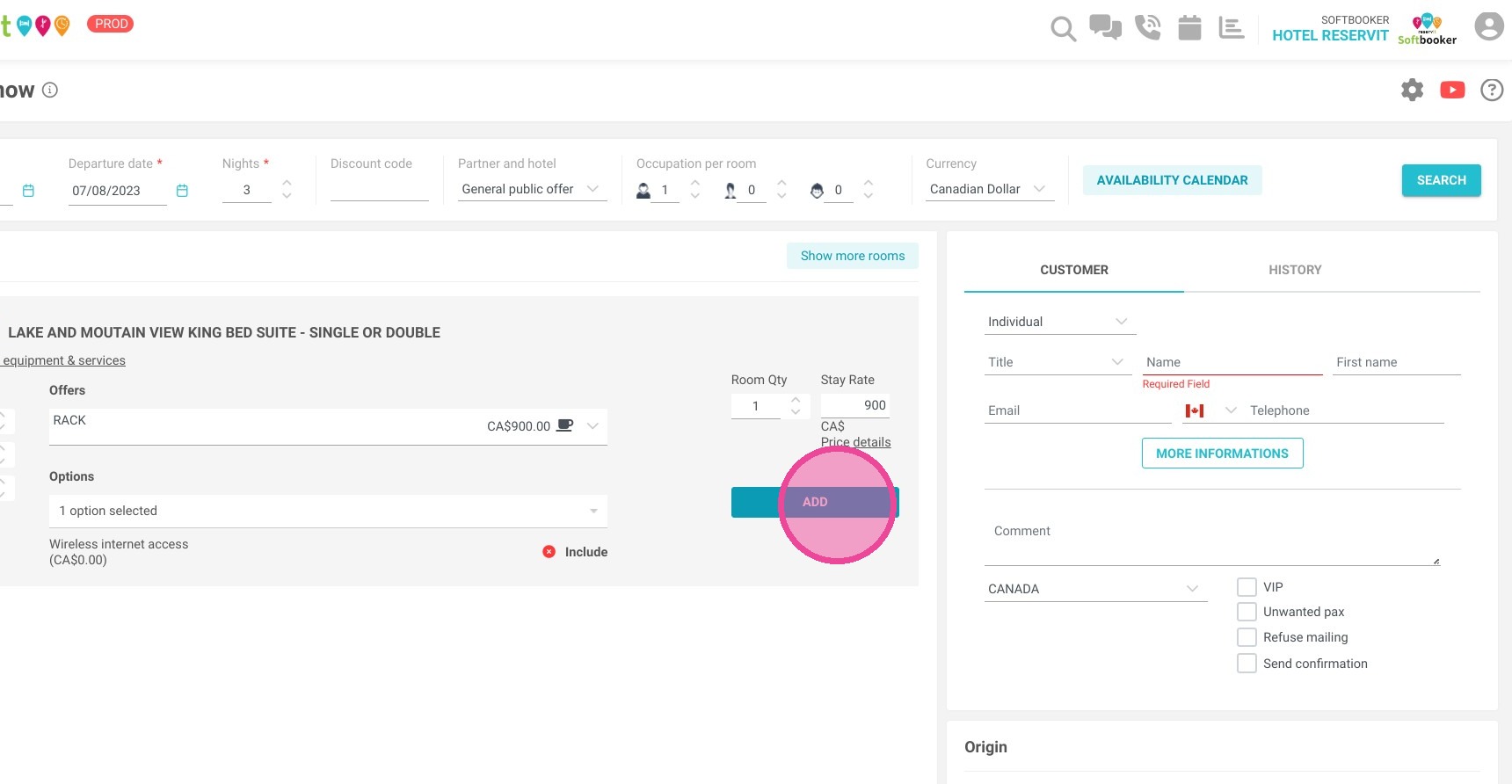
Task: Open the Price details link
Action: tap(855, 442)
